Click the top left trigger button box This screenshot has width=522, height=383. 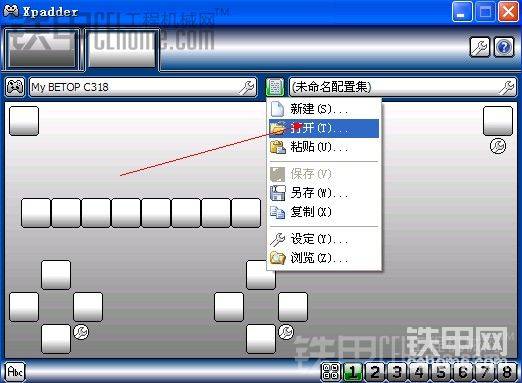(x=24, y=121)
